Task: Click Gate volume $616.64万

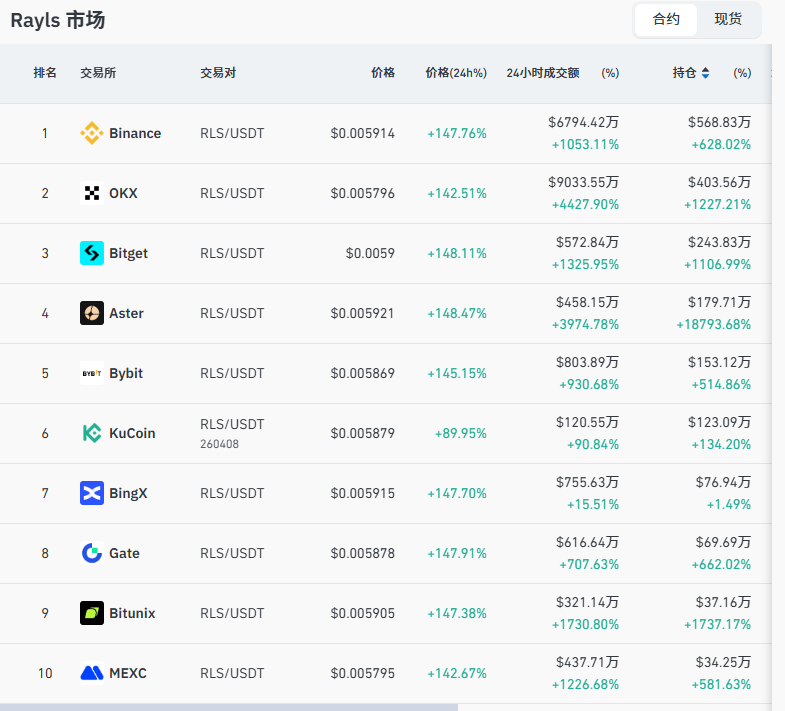Action: (587, 542)
